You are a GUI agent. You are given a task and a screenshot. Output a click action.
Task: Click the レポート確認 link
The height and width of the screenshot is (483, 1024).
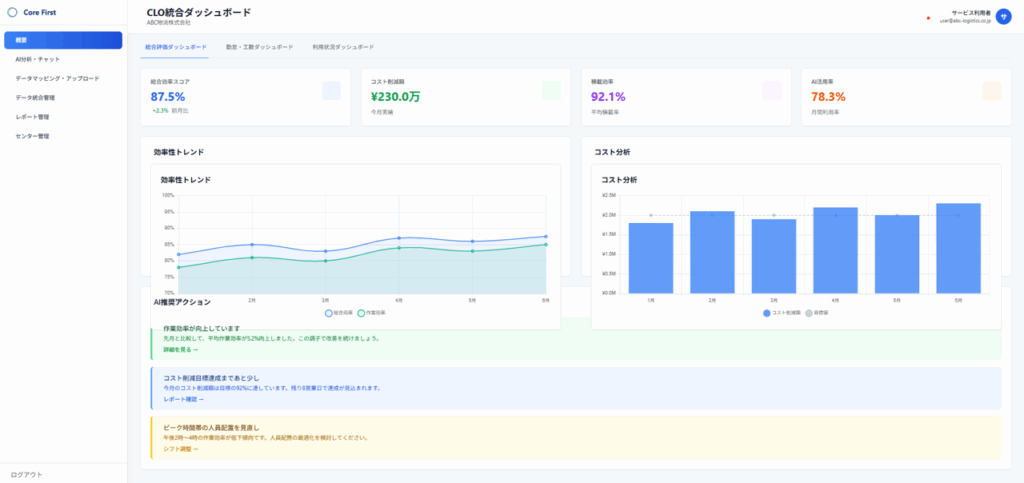pos(183,399)
